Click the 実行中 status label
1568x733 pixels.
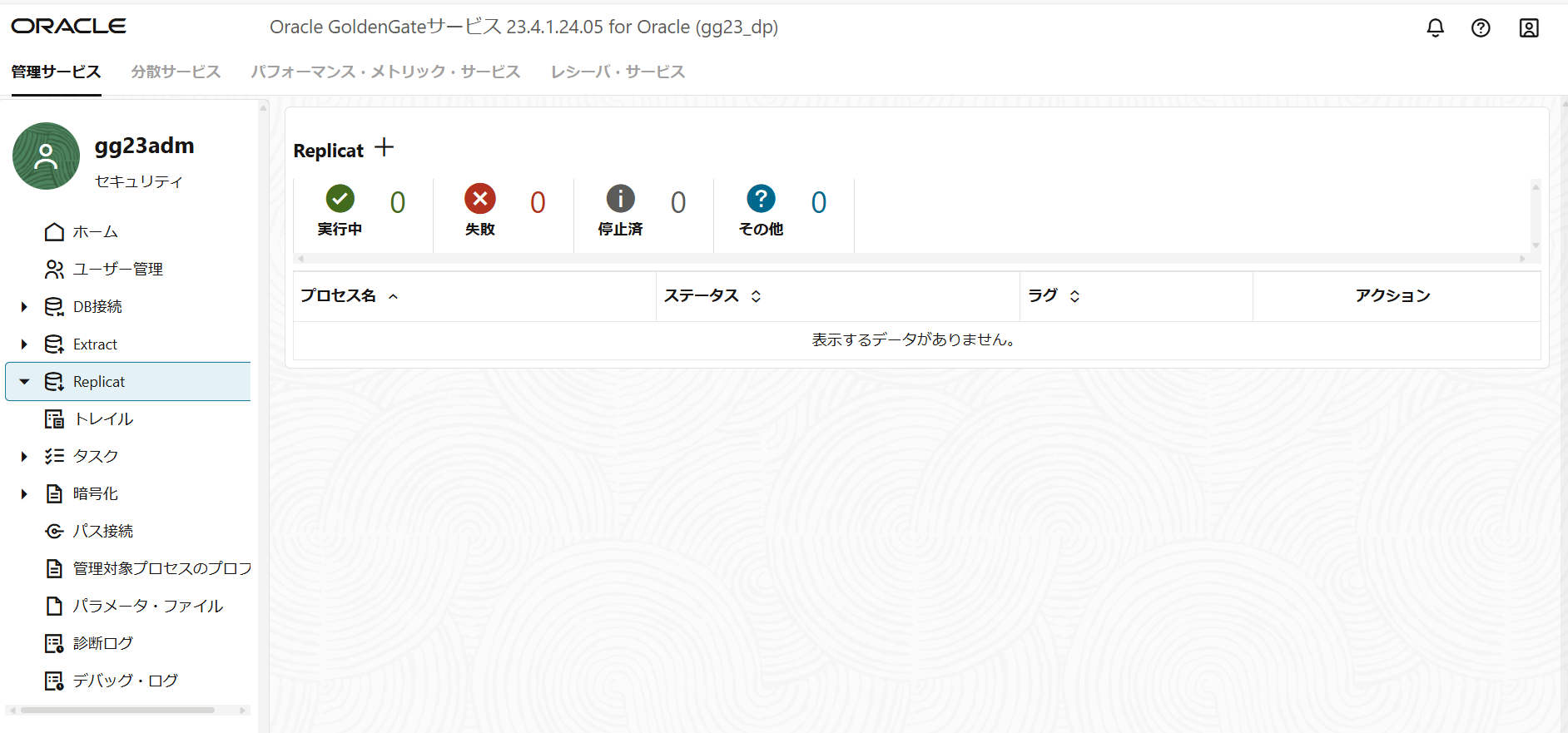(340, 229)
